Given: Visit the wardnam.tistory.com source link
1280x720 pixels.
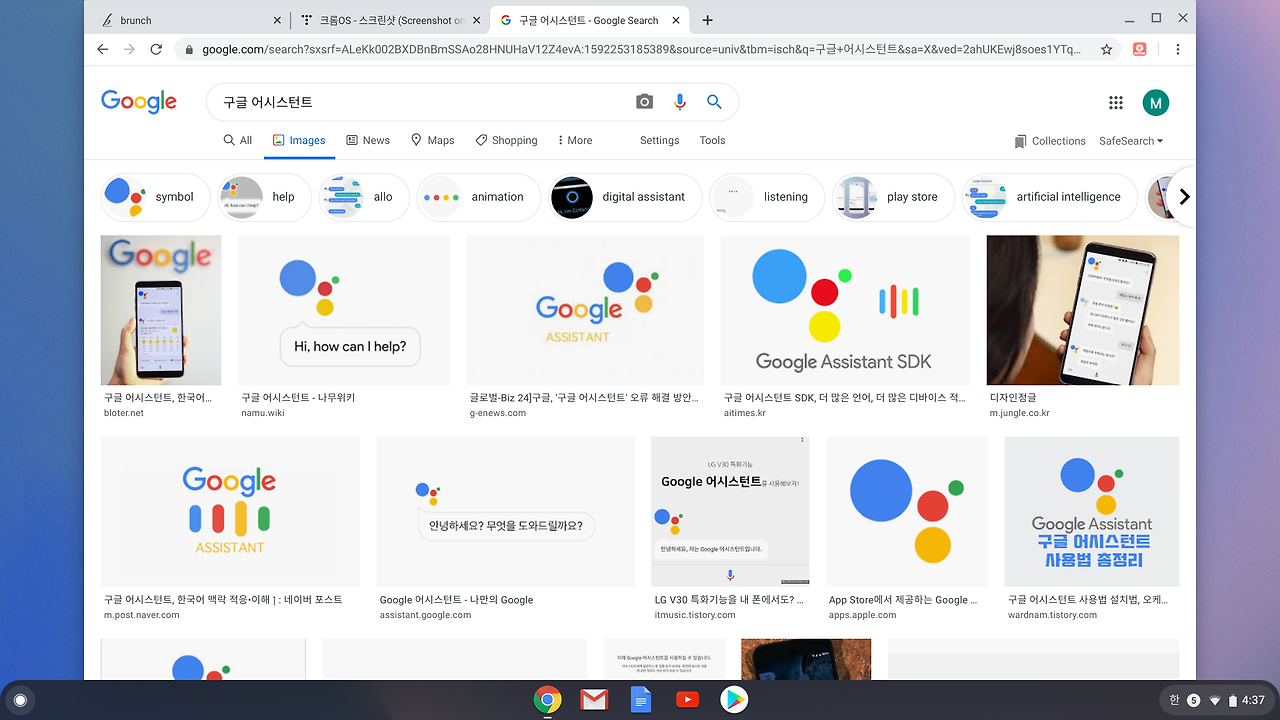Looking at the screenshot, I should point(1052,615).
